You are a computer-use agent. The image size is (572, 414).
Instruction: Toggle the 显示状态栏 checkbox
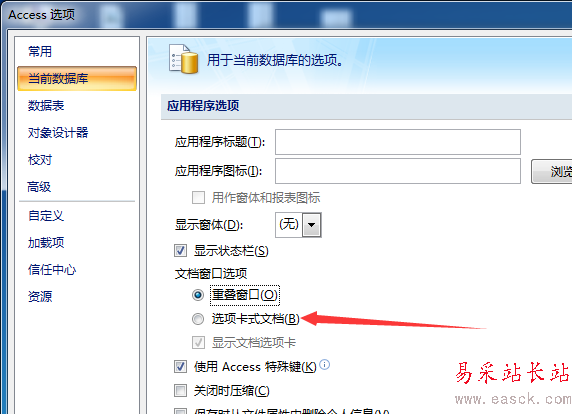click(x=181, y=251)
